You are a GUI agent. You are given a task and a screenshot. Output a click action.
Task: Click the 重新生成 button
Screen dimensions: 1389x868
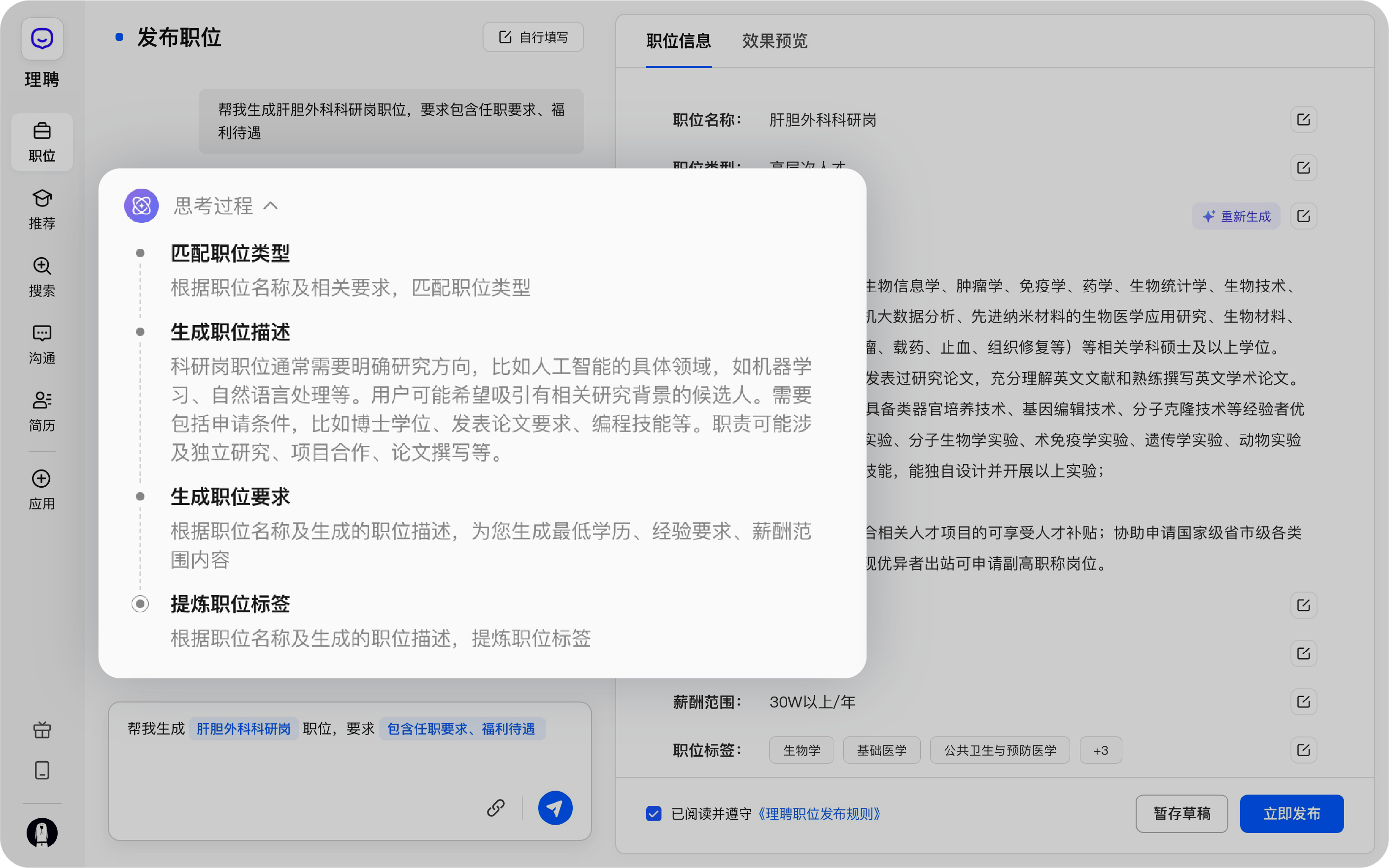pos(1236,216)
